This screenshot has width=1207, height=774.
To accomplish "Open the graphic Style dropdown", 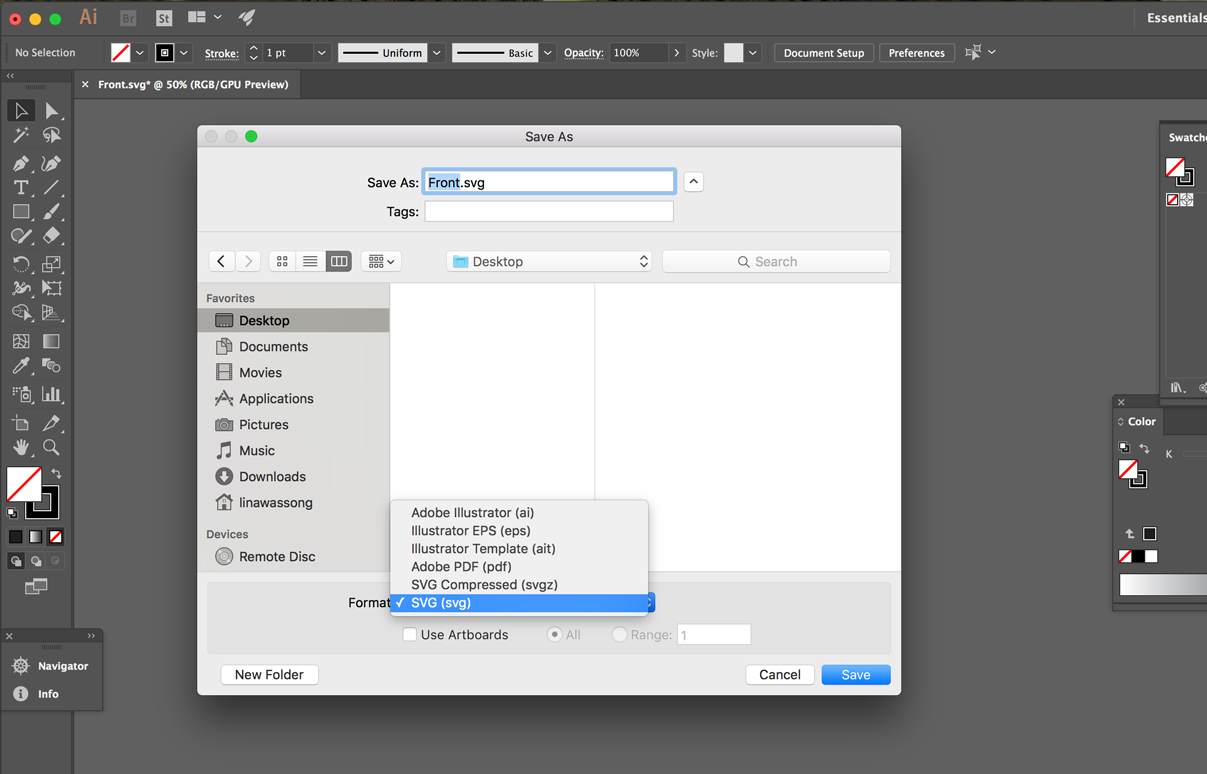I will click(x=753, y=53).
